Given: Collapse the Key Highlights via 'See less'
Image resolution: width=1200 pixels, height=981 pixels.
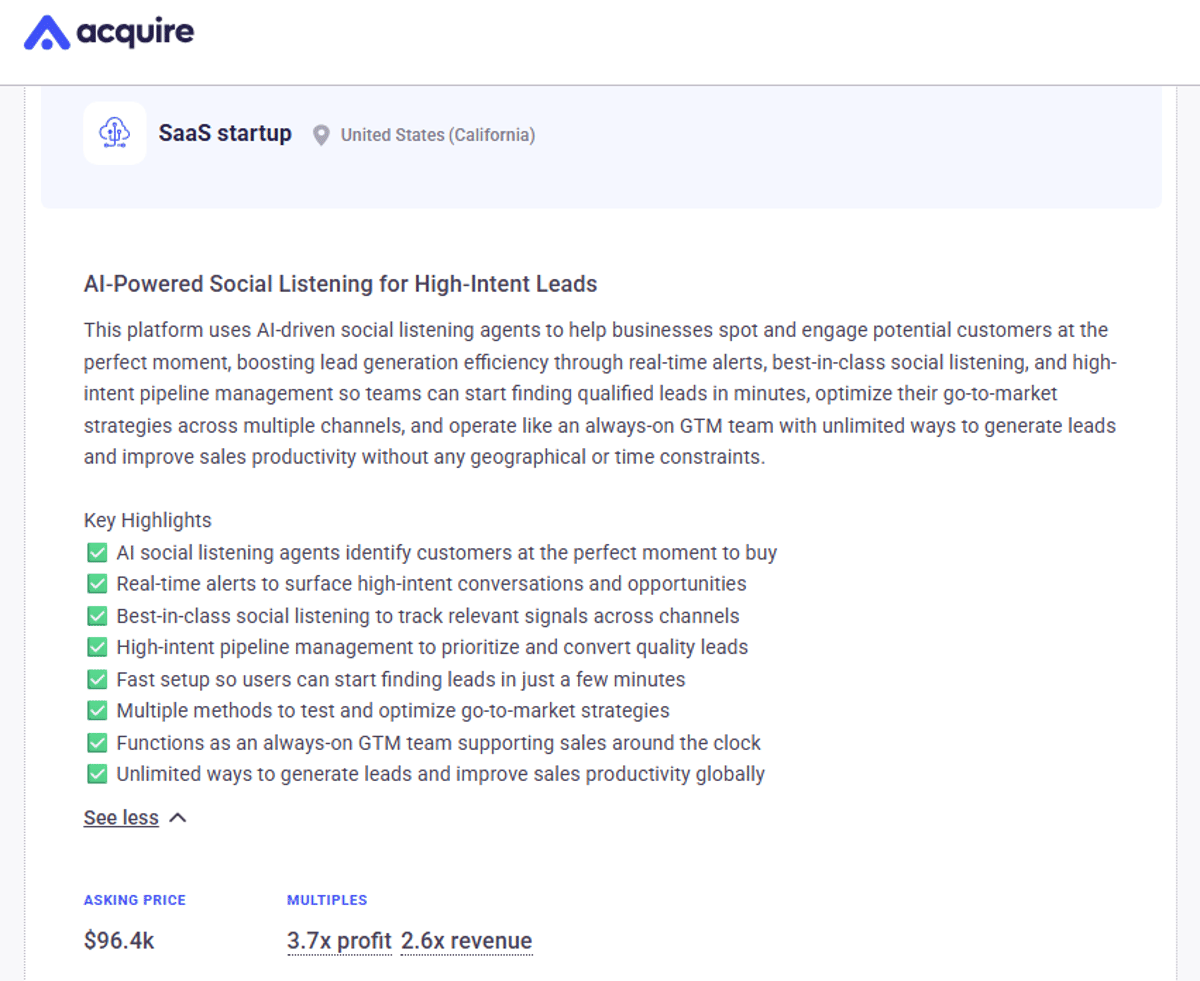Looking at the screenshot, I should coord(121,817).
